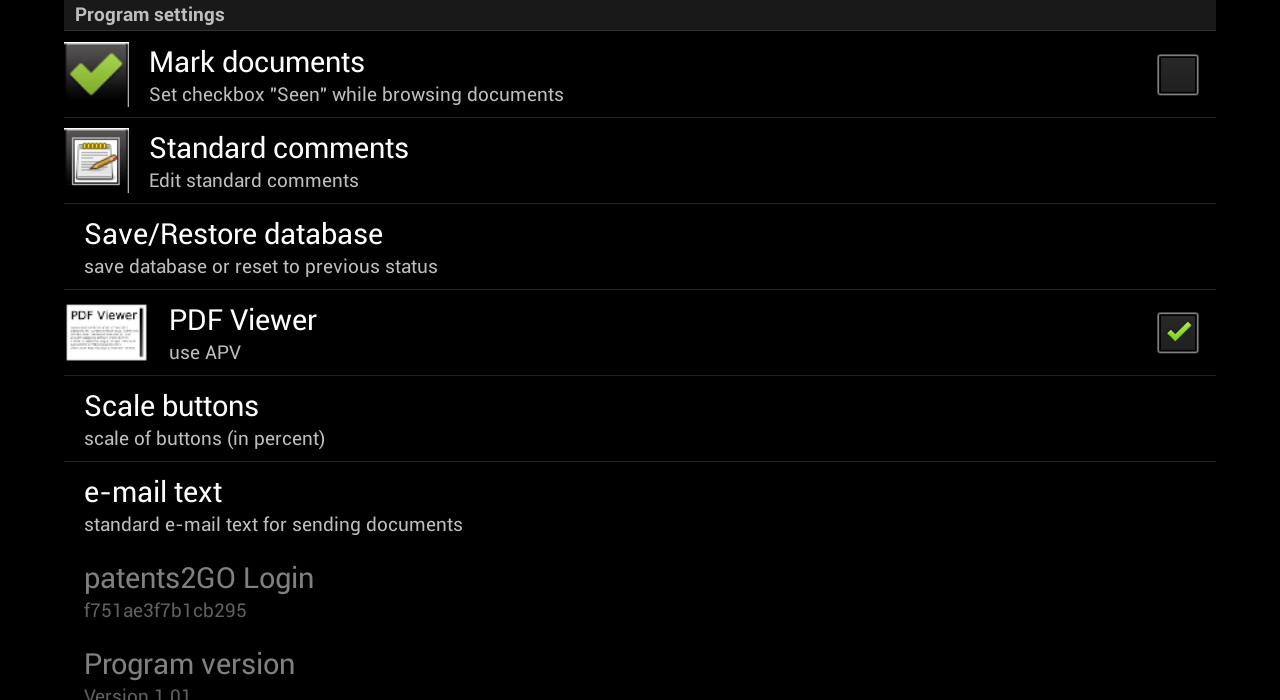Click 'save database or reset' description
The width and height of the screenshot is (1280, 700).
260,267
